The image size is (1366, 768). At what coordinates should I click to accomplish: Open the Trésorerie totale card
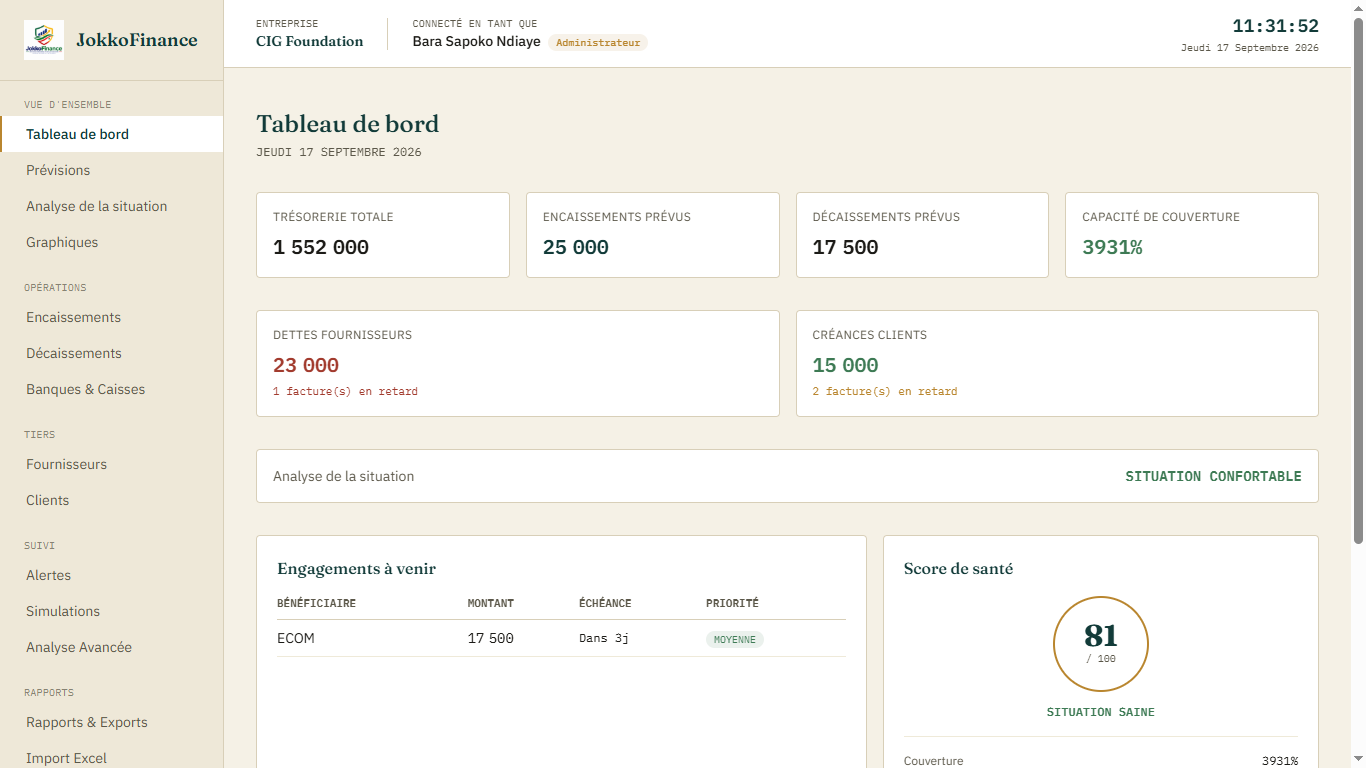click(x=383, y=235)
